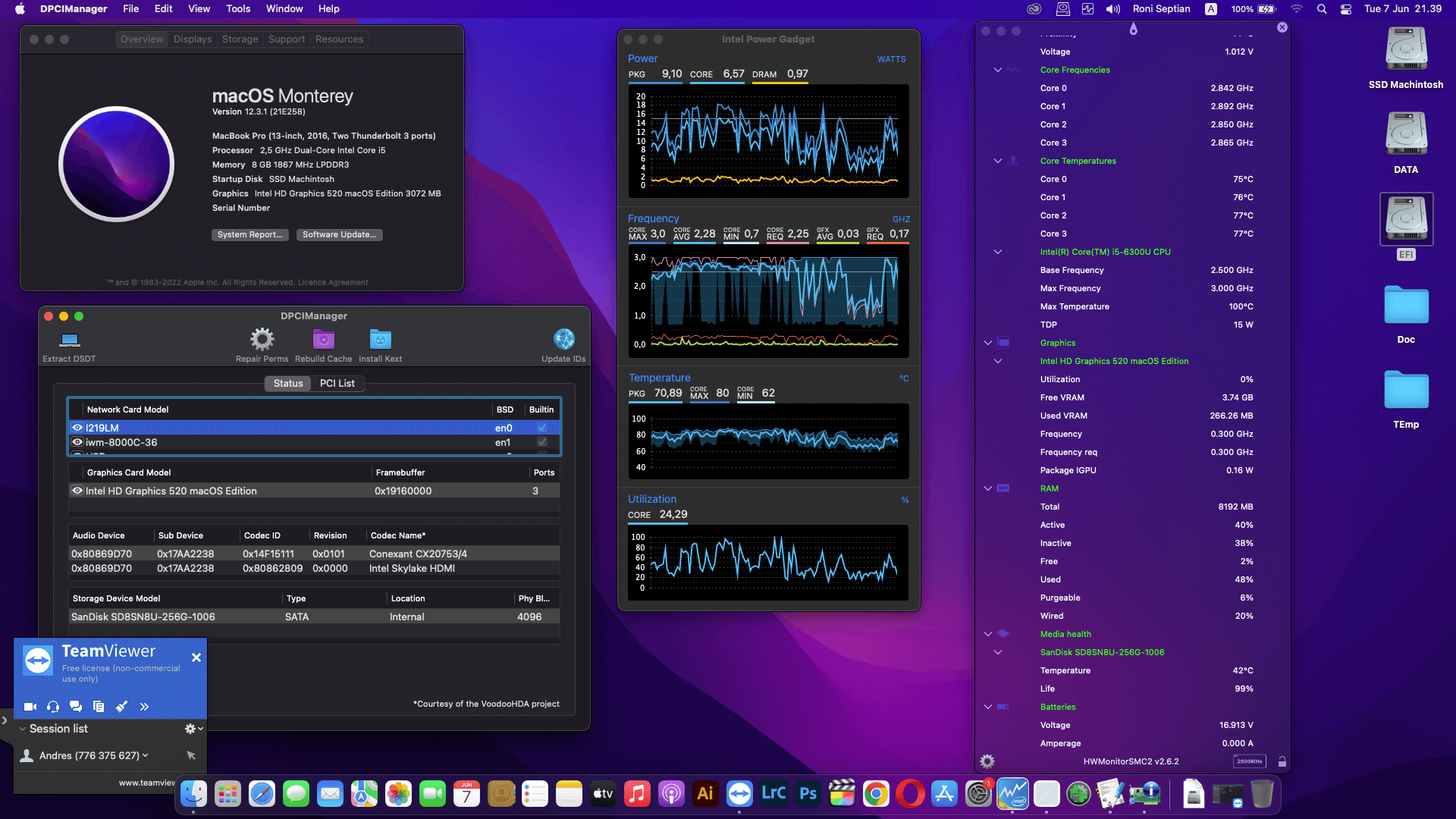Click the HWMonitorSMC2 flame icon at top

pos(1133,29)
